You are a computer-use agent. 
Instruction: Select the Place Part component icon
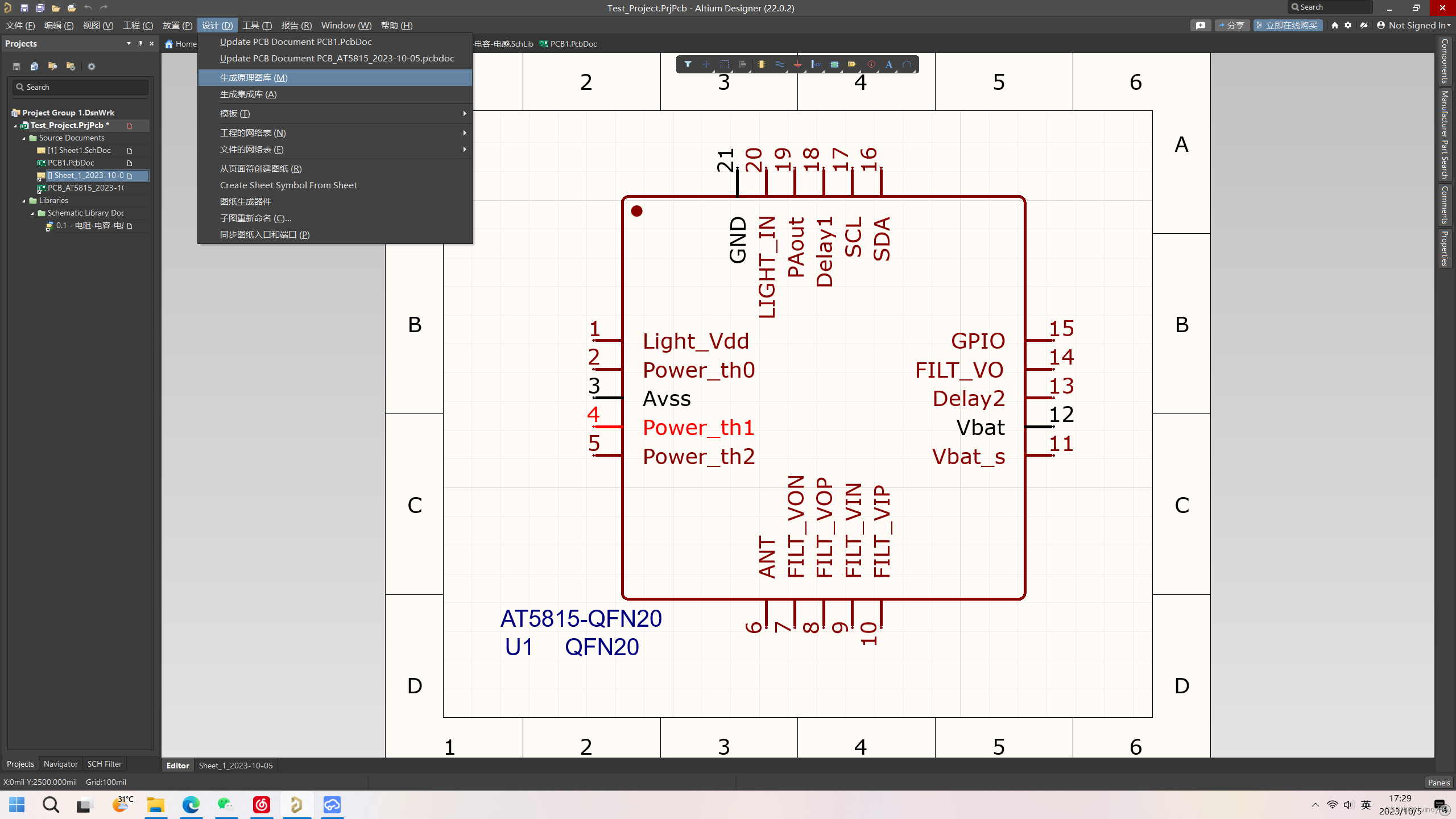tap(761, 64)
